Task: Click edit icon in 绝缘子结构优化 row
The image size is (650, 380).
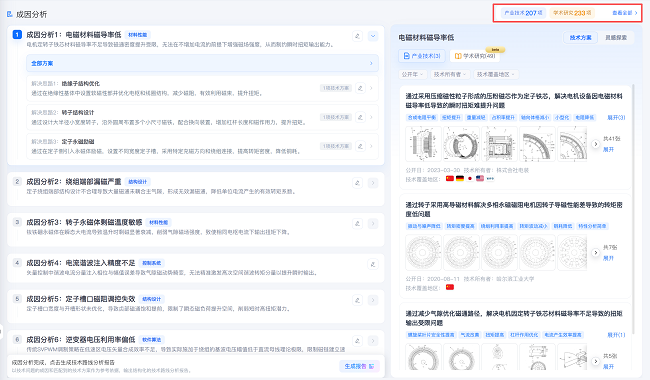Action: [360, 88]
